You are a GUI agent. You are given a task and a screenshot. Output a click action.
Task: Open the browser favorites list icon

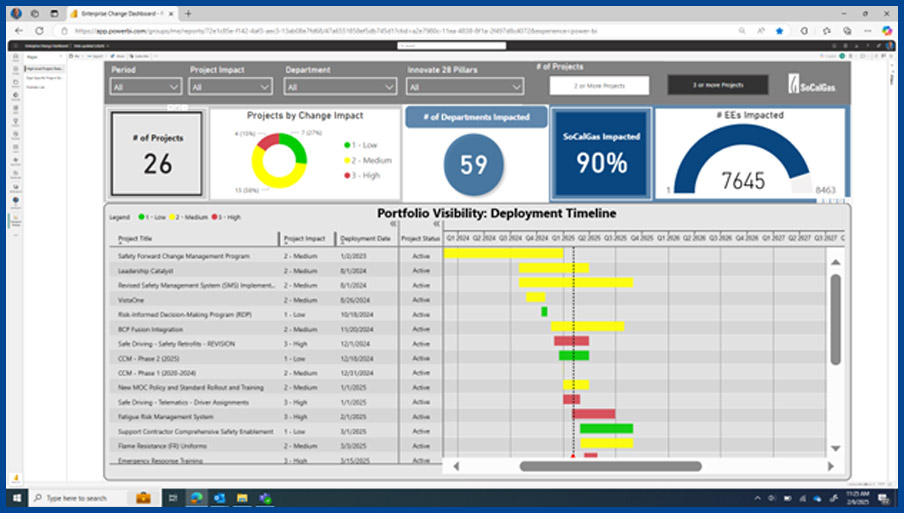(x=826, y=31)
